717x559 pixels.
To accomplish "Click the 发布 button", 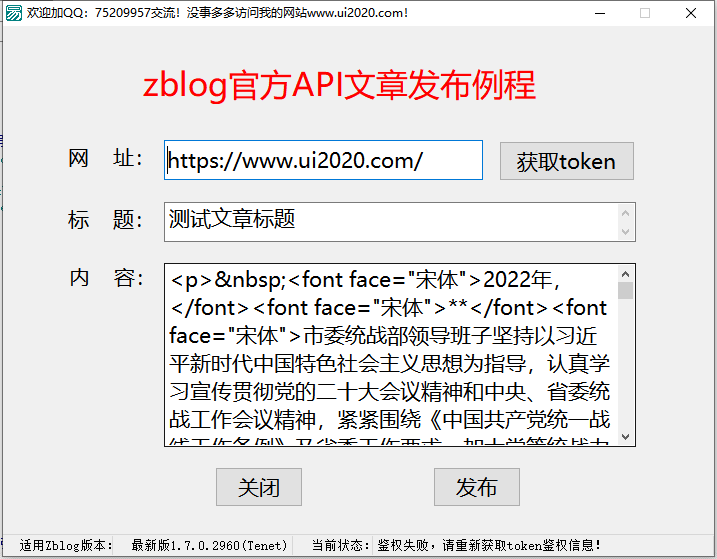I will point(476,487).
